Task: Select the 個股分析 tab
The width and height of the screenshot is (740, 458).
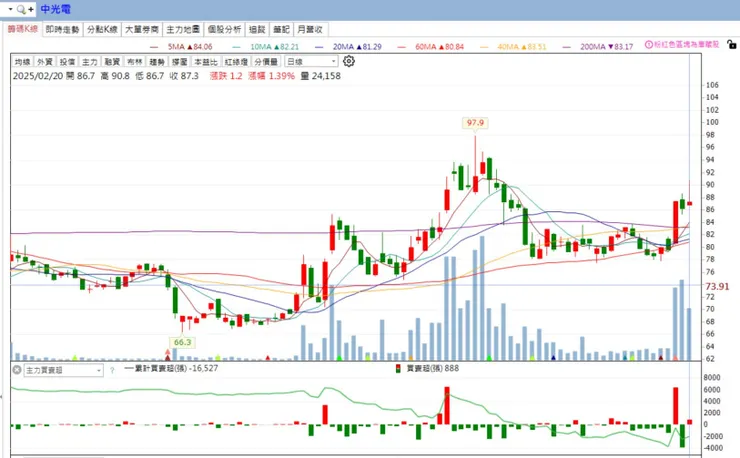Action: click(x=225, y=29)
